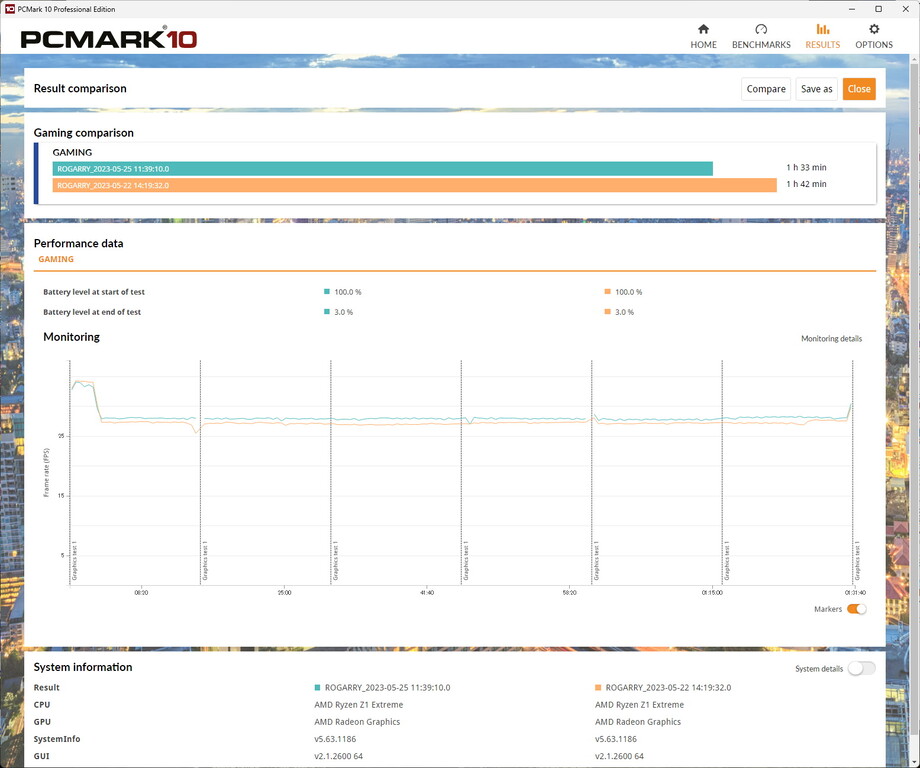This screenshot has width=920, height=768.
Task: Click the second v2.1.2600 64 GUI value
Action: tap(619, 756)
